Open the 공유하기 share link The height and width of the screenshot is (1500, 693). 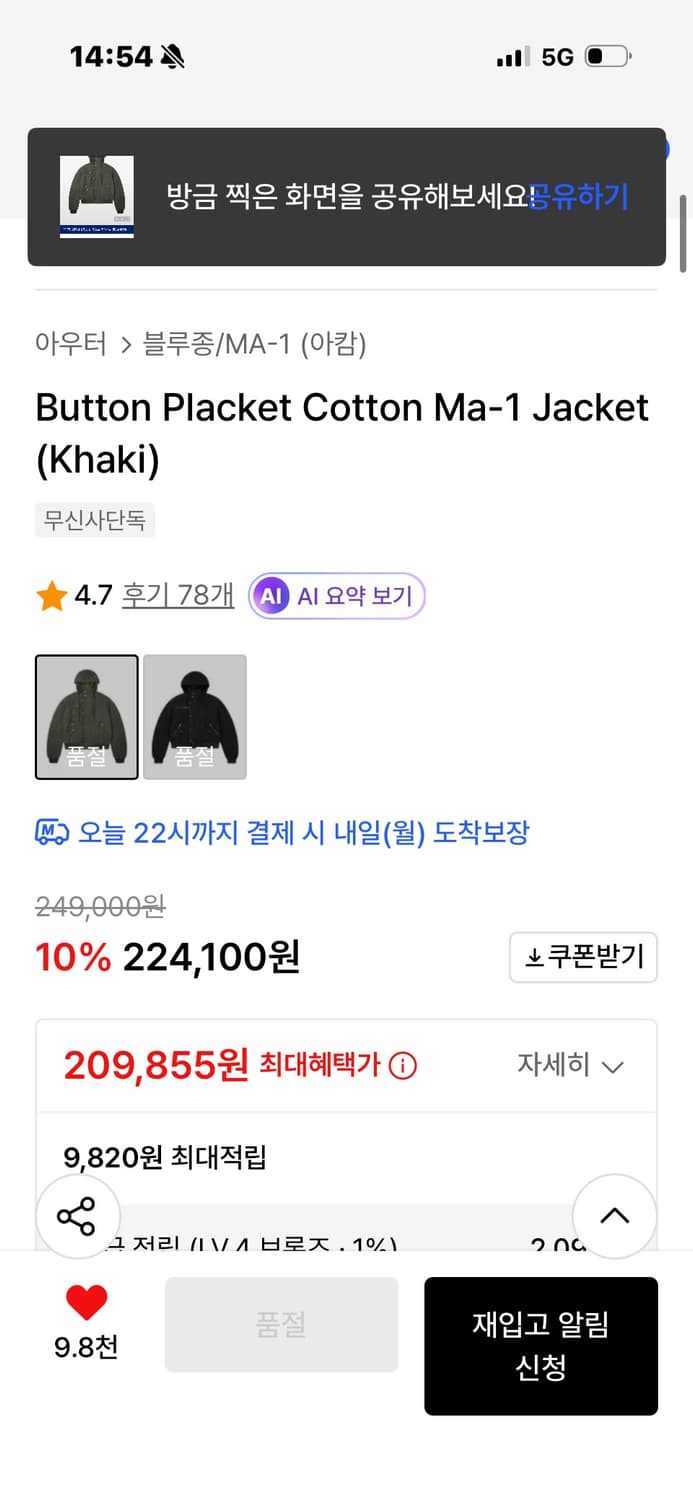click(578, 196)
